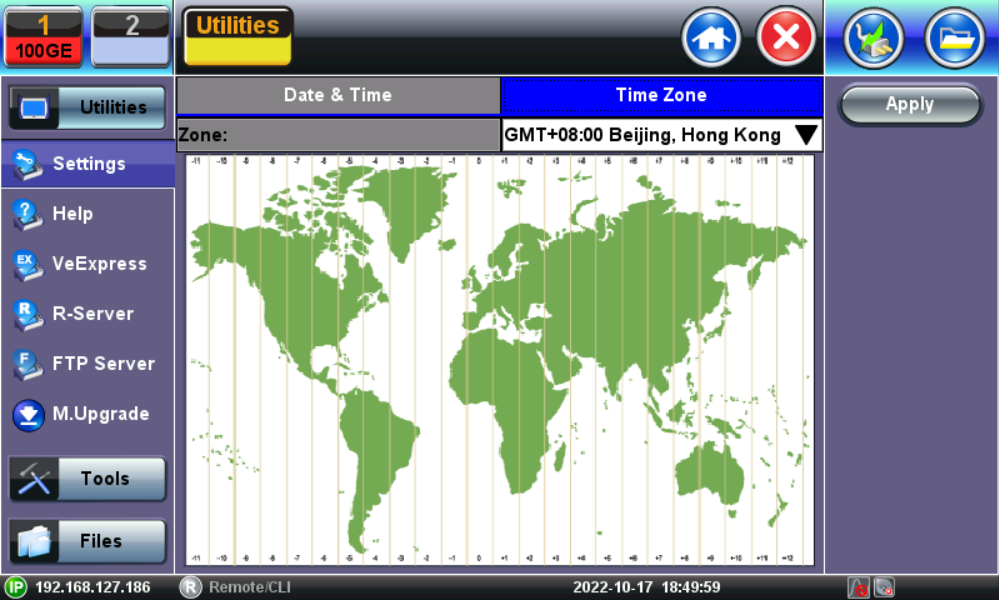This screenshot has height=600, width=999.
Task: Launch M.Upgrade from the sidebar
Action: [87, 414]
